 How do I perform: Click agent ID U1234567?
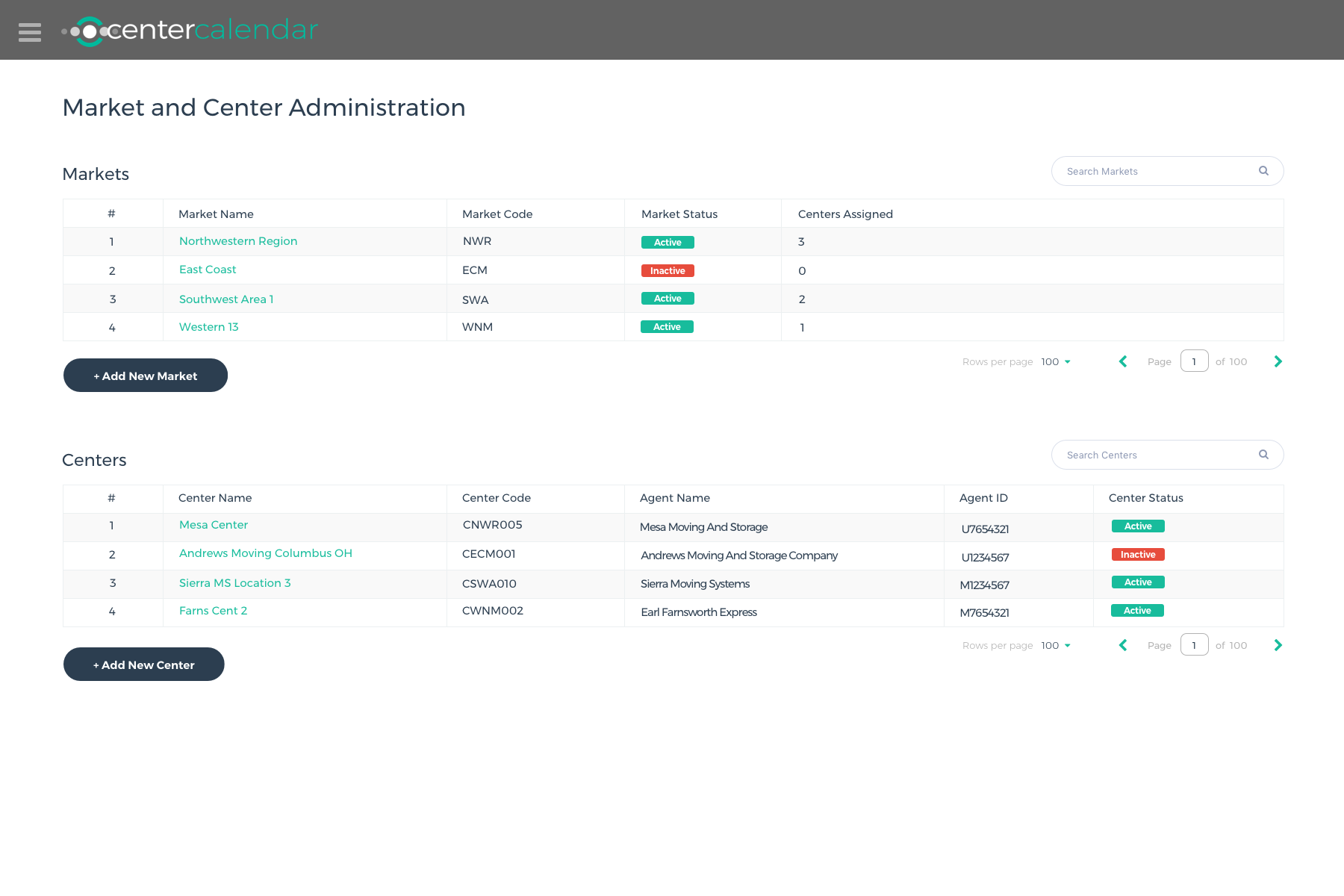[x=985, y=558]
